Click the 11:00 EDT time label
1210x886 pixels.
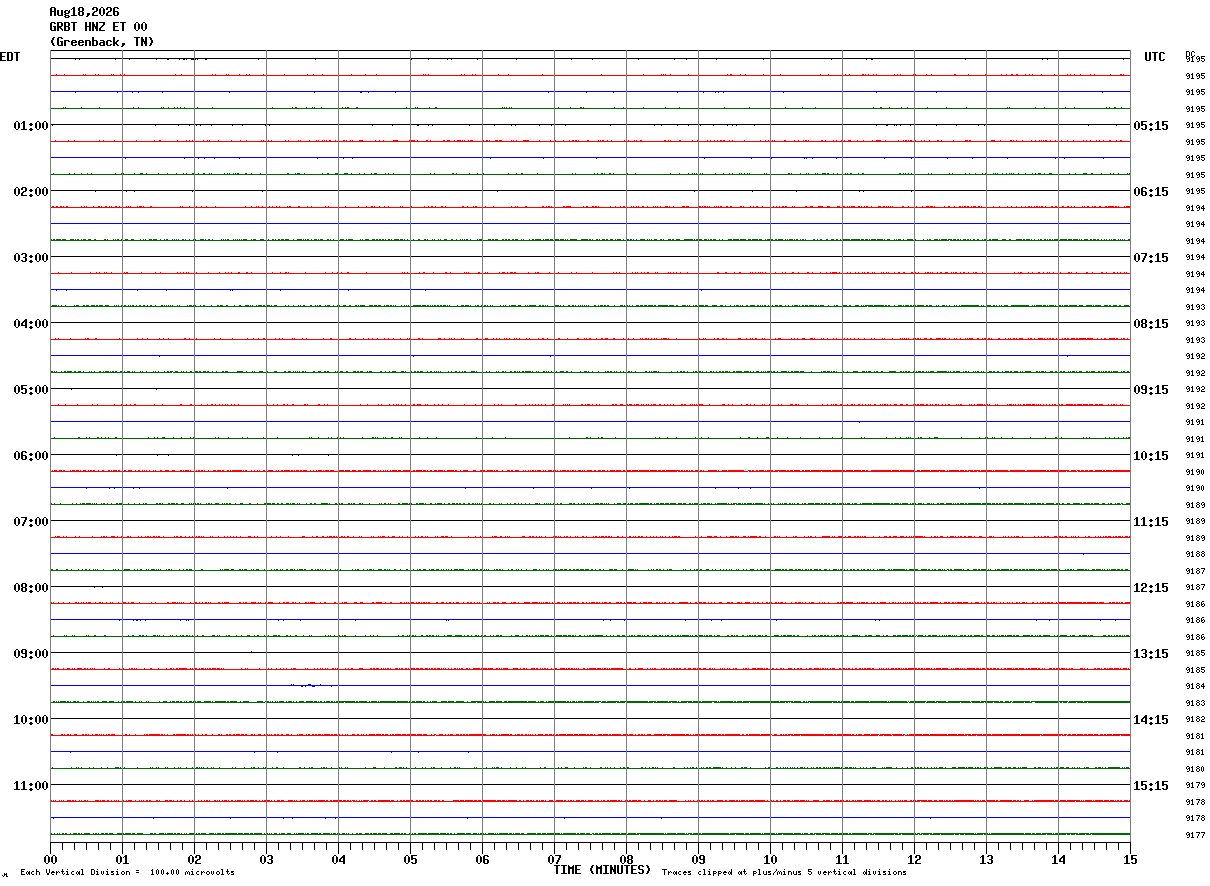(x=31, y=786)
